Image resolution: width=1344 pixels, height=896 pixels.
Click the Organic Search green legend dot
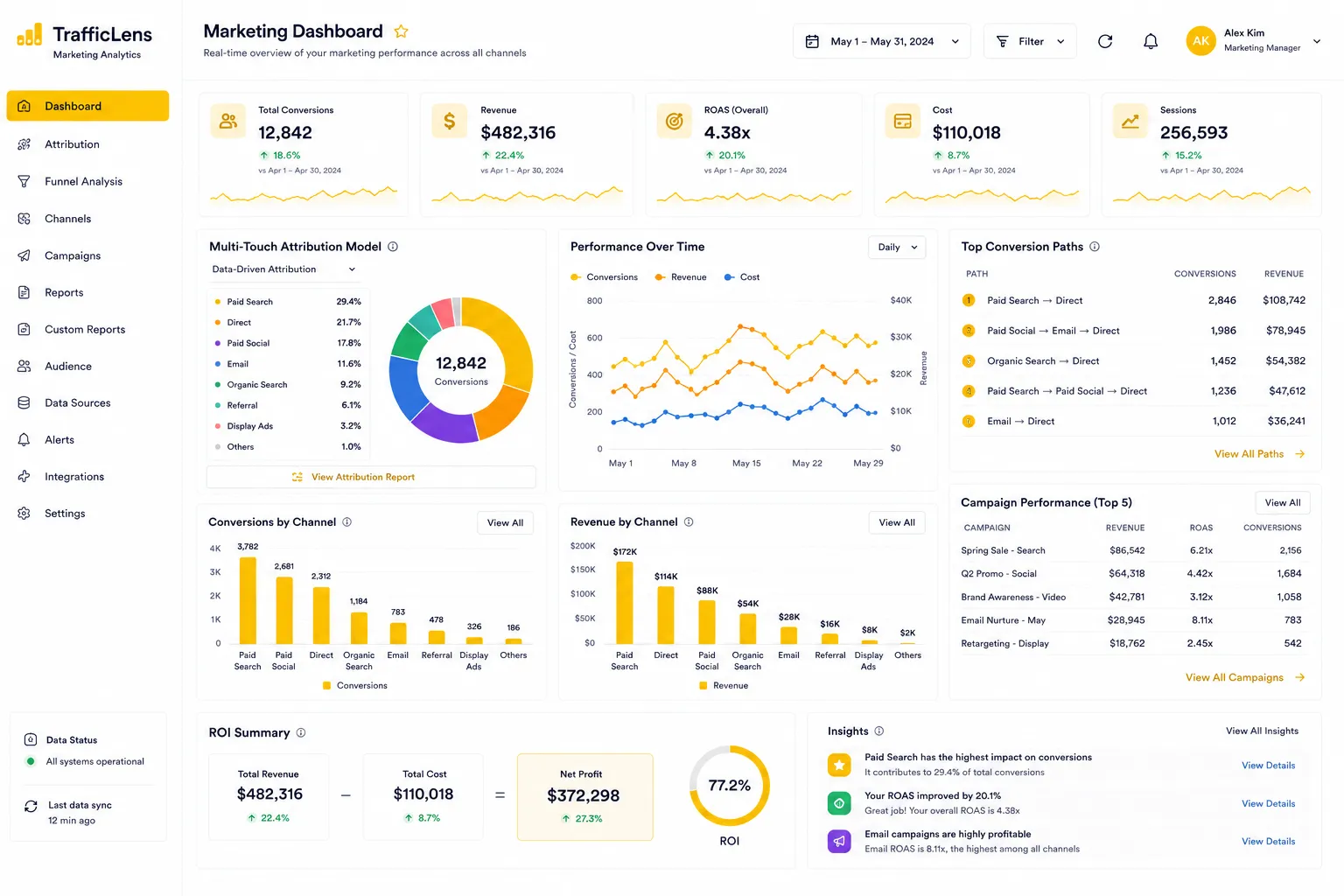point(218,385)
